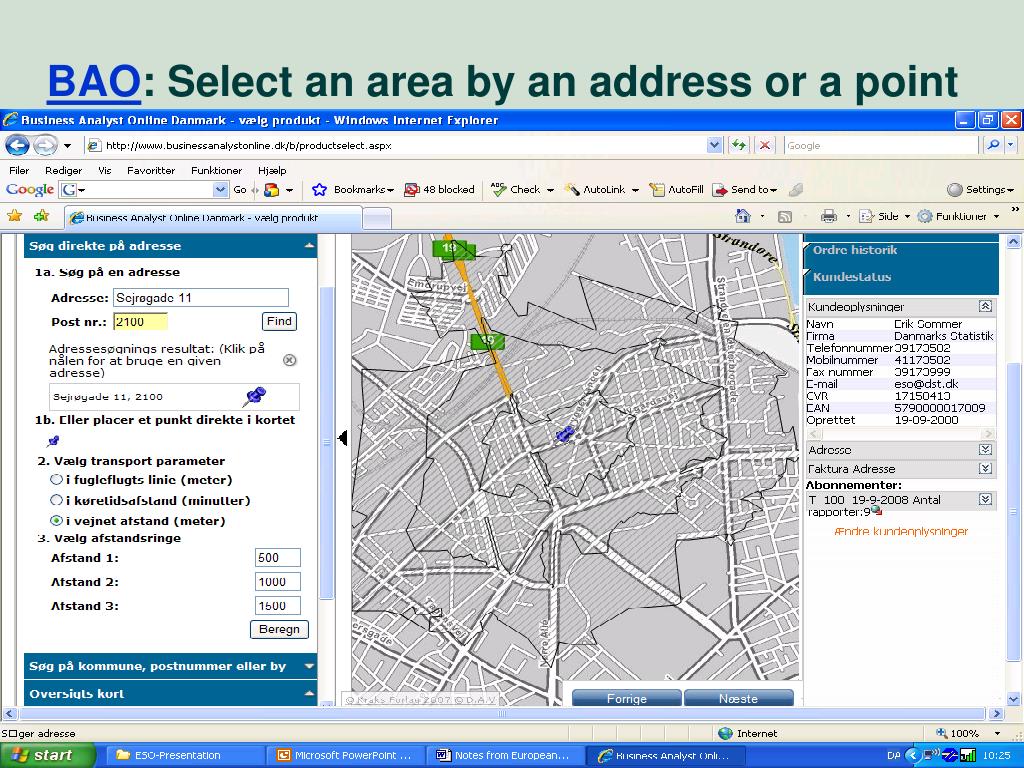Click the Home icon in command bar

[743, 216]
